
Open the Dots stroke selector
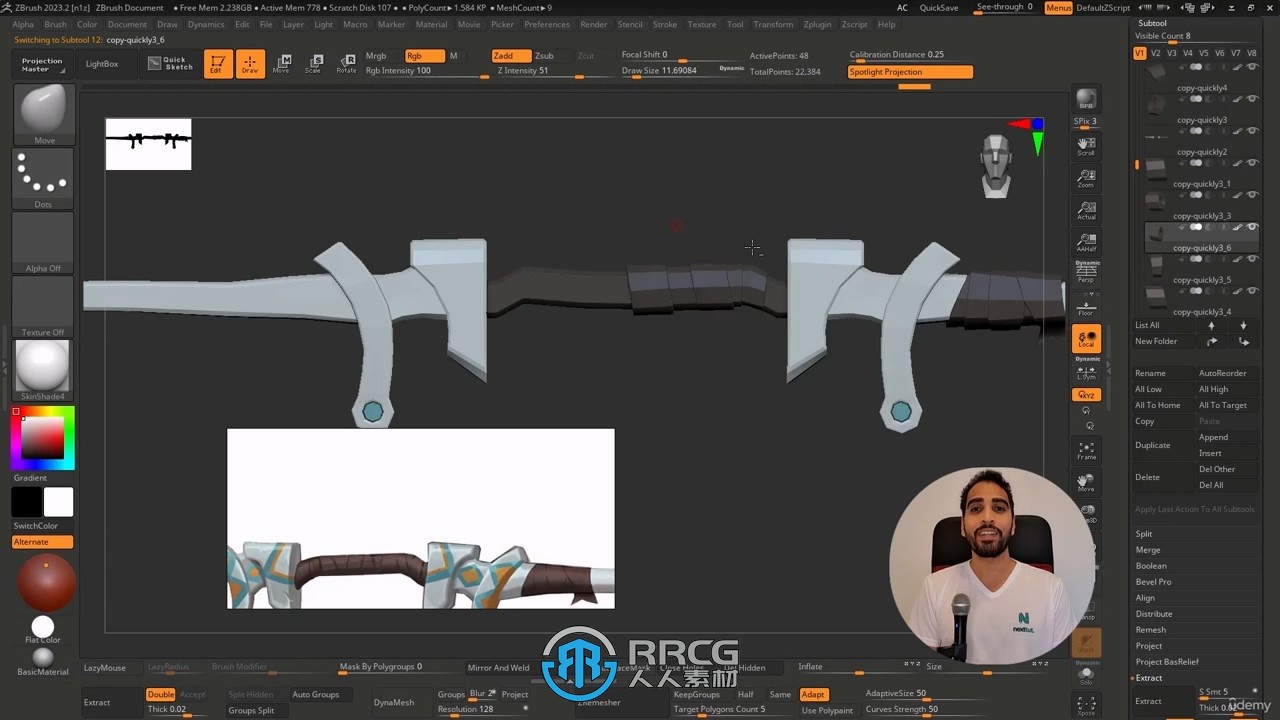(43, 179)
